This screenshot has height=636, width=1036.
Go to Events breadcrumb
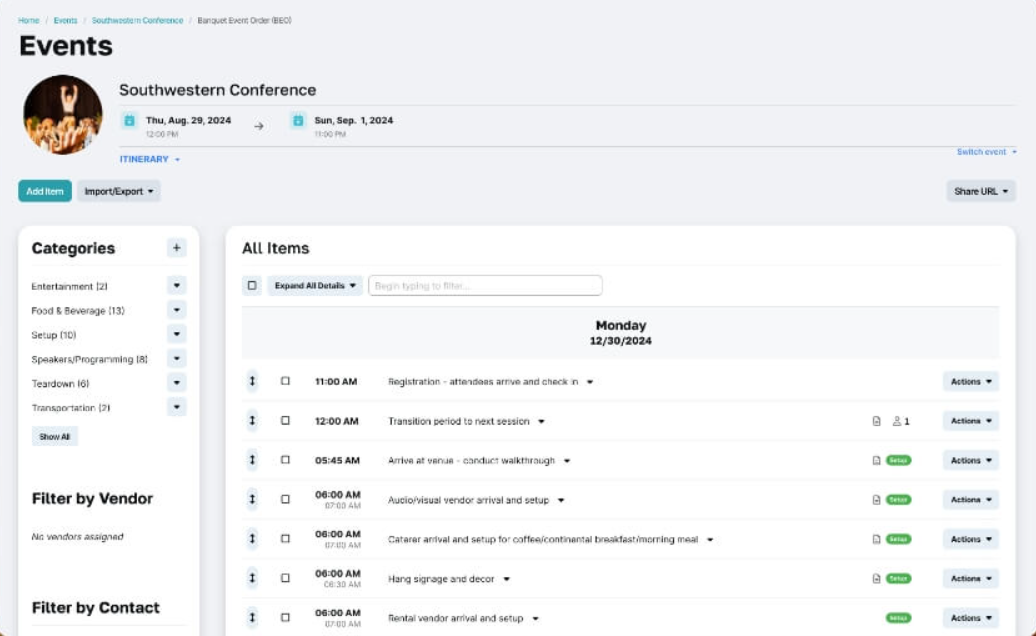[65, 20]
